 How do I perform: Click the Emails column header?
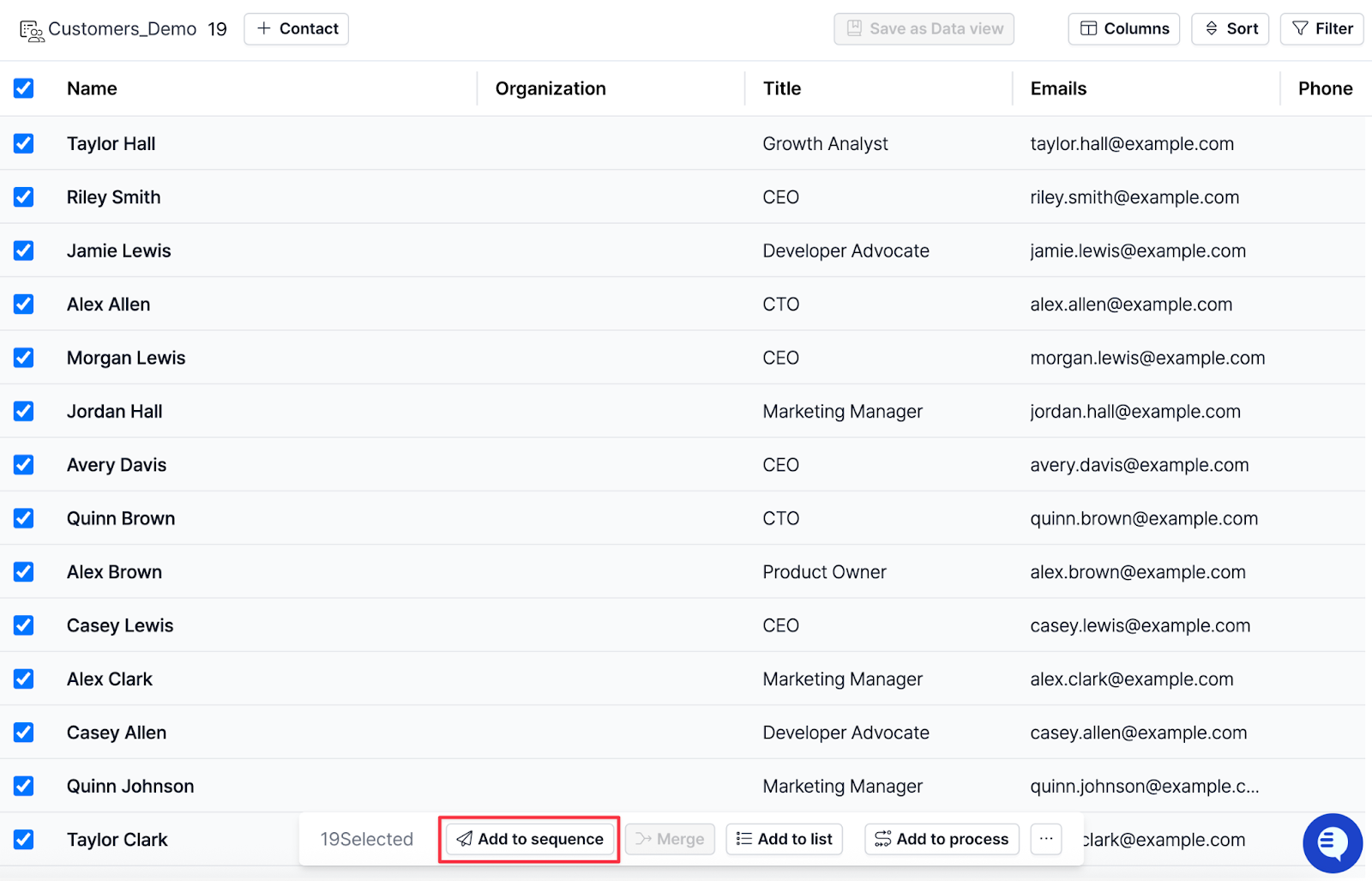(x=1058, y=88)
